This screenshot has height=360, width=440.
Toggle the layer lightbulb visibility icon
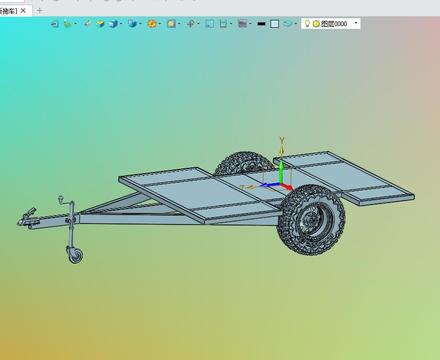pos(307,23)
